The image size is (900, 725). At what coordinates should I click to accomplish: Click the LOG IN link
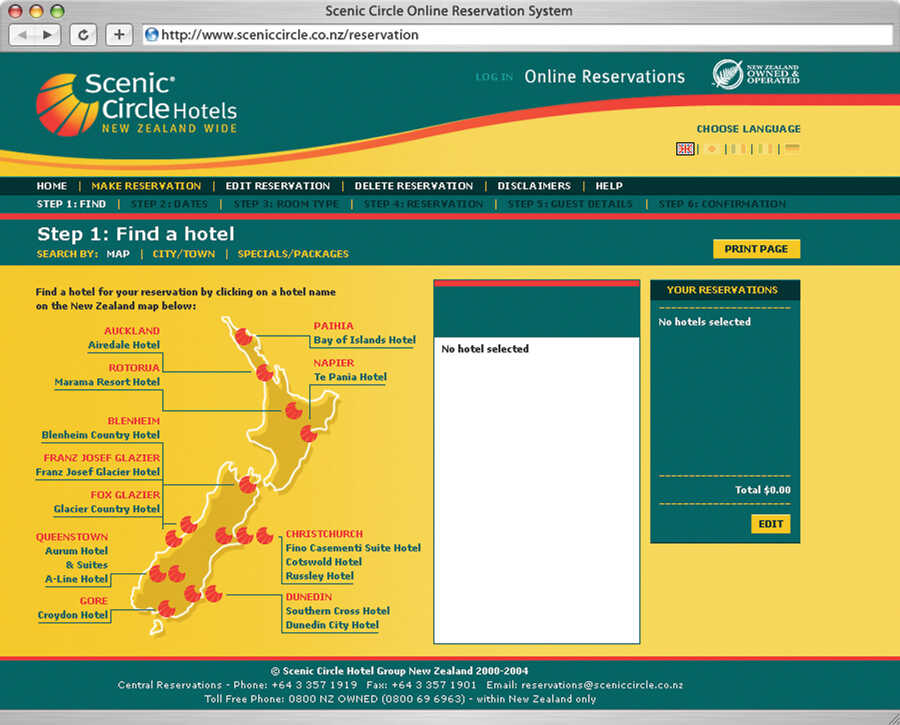494,77
